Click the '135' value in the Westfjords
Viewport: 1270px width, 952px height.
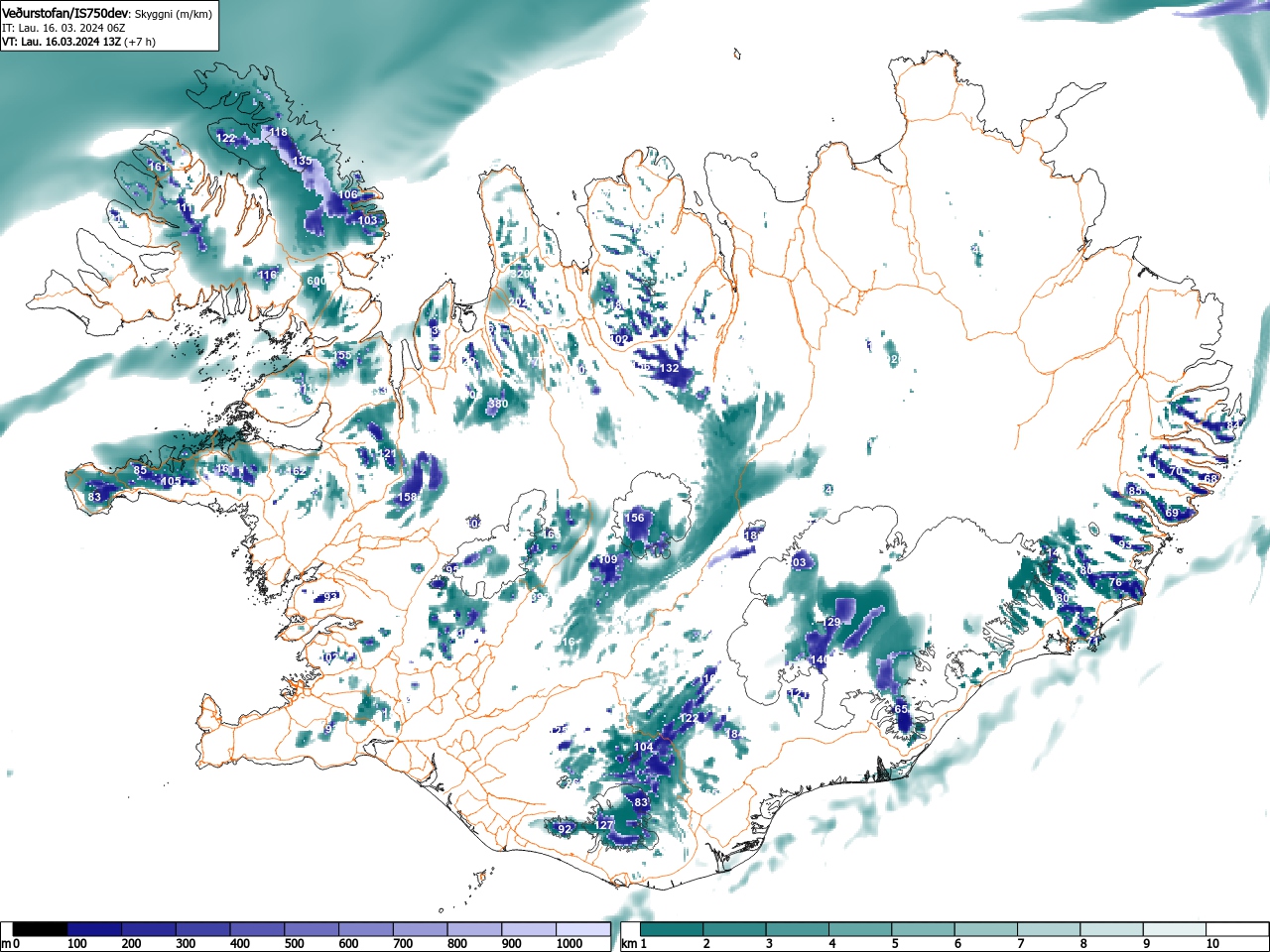pyautogui.click(x=303, y=161)
